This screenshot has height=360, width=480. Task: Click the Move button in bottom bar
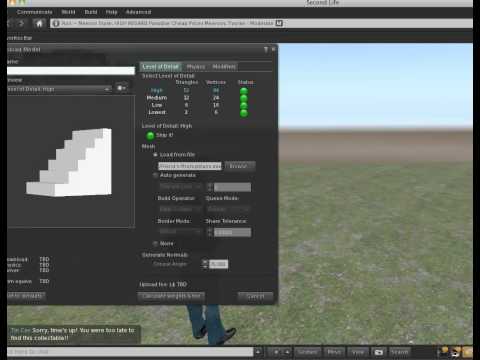point(334,352)
